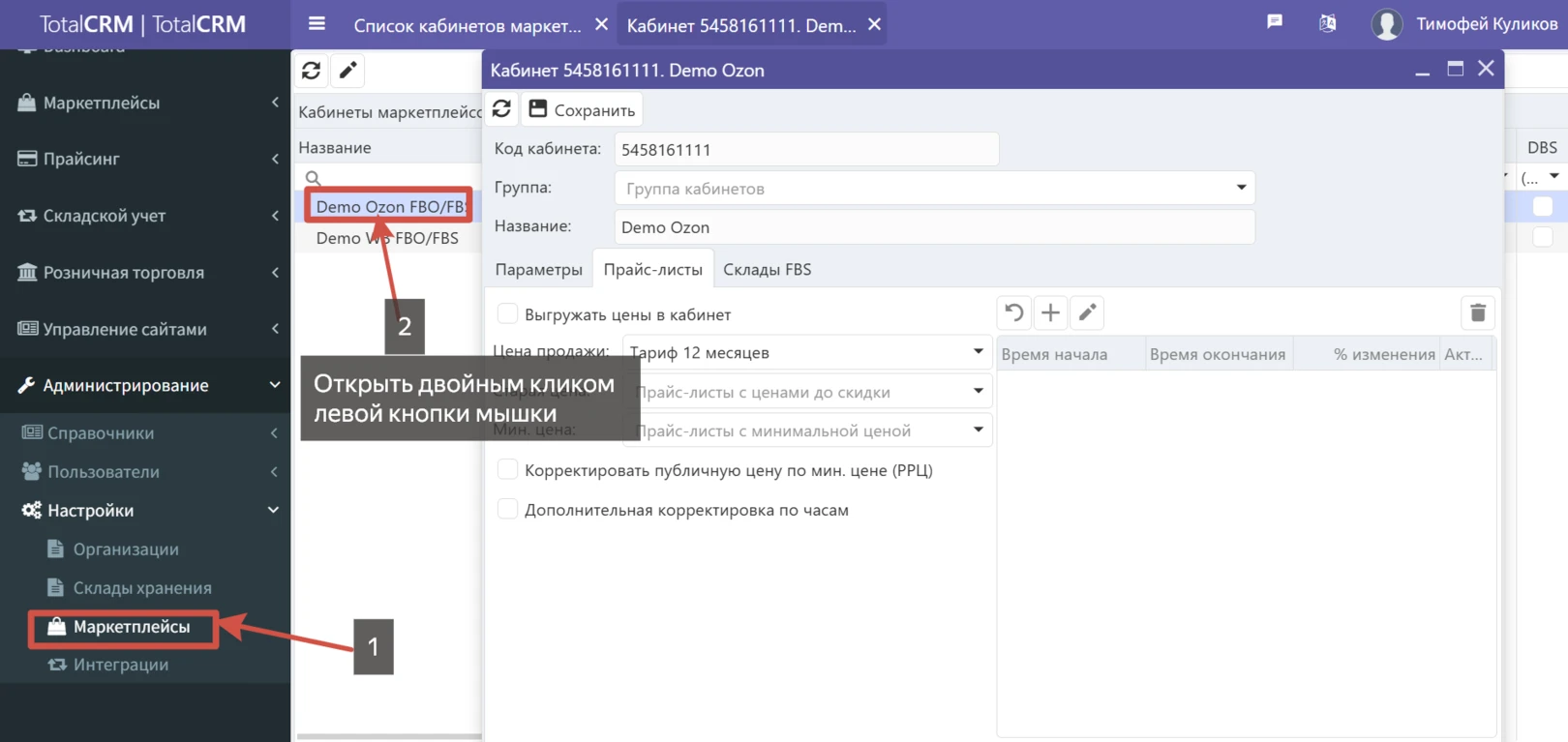Refresh the cabinet list with reload icon
This screenshot has width=1568, height=742.
click(311, 71)
